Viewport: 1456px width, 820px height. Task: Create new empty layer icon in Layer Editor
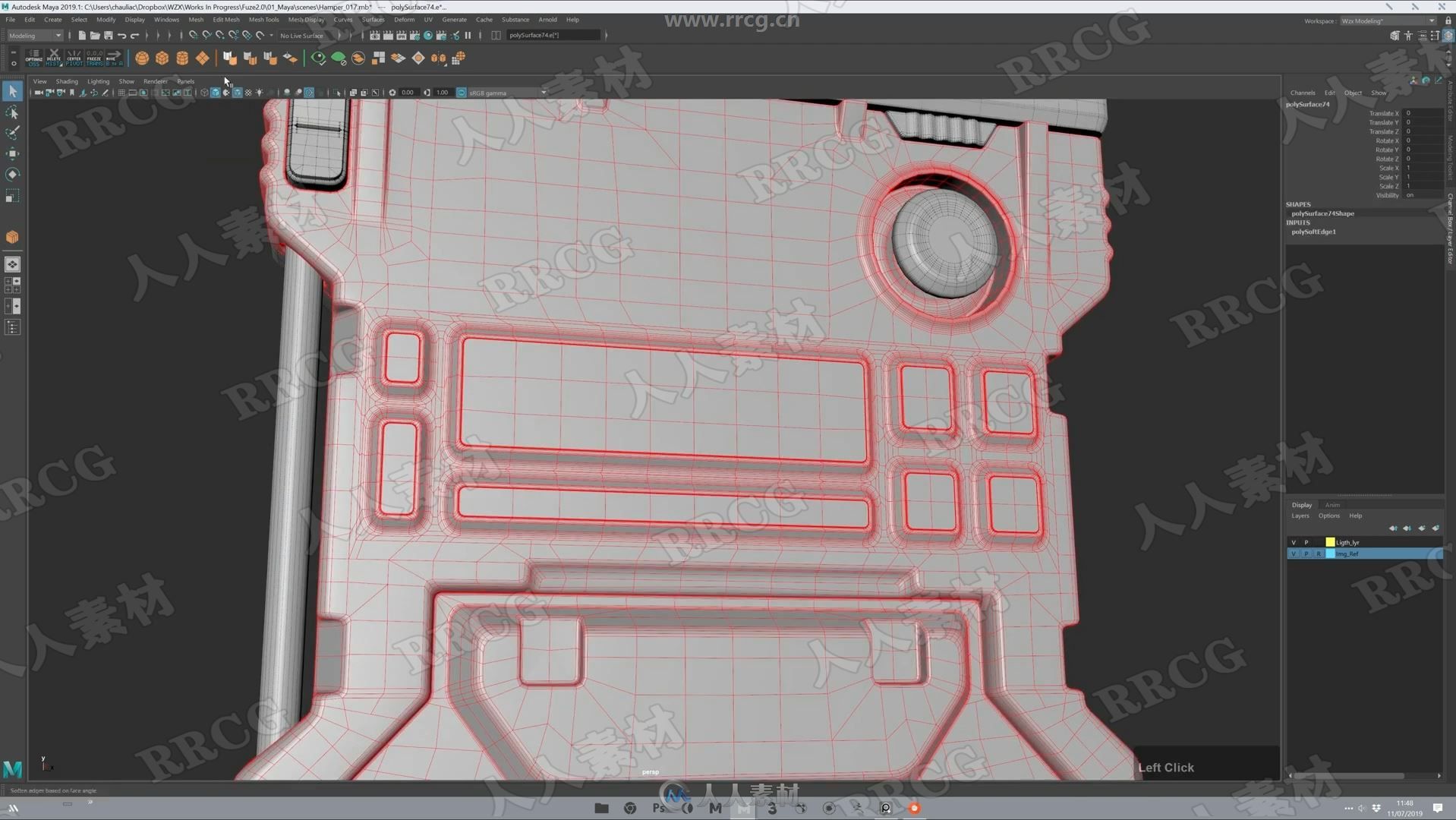tap(1421, 528)
